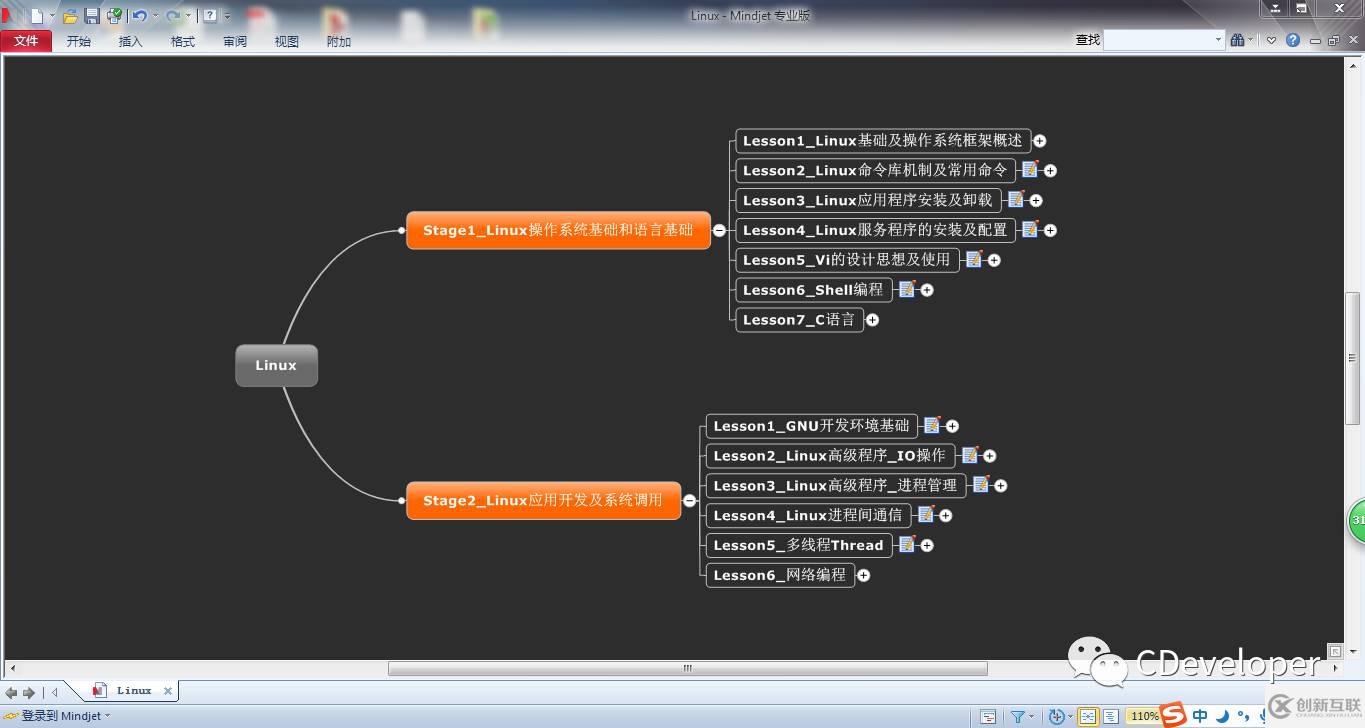Click the binoculars find icon
Image resolution: width=1365 pixels, height=728 pixels.
click(1238, 40)
